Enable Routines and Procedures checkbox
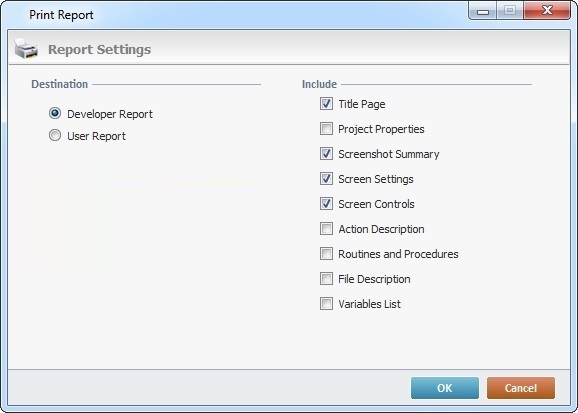This screenshot has height=413, width=578. coord(326,254)
